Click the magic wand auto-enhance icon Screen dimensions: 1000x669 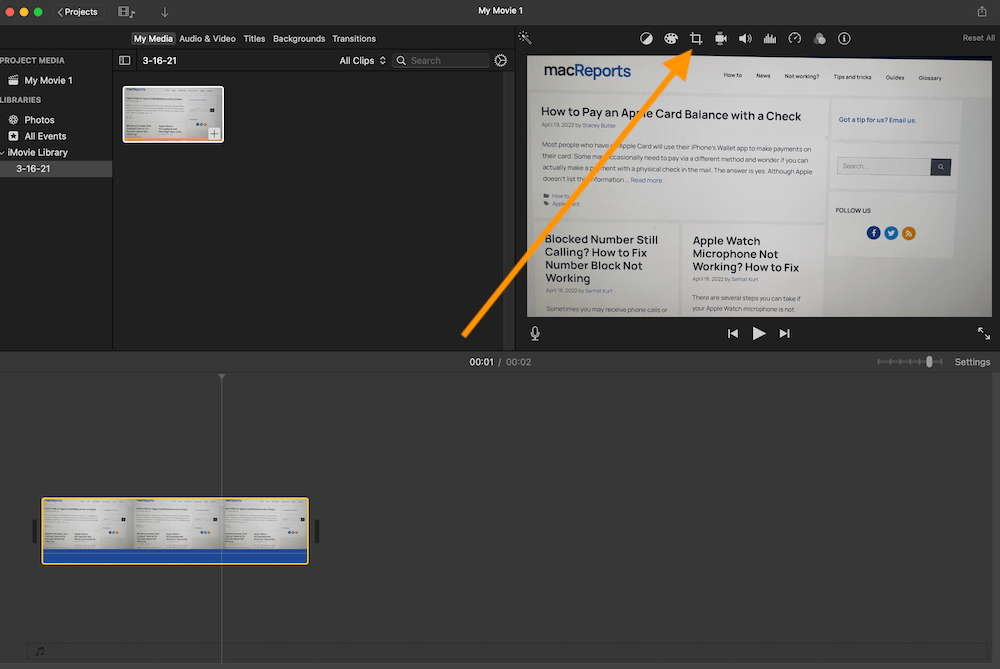pos(525,38)
